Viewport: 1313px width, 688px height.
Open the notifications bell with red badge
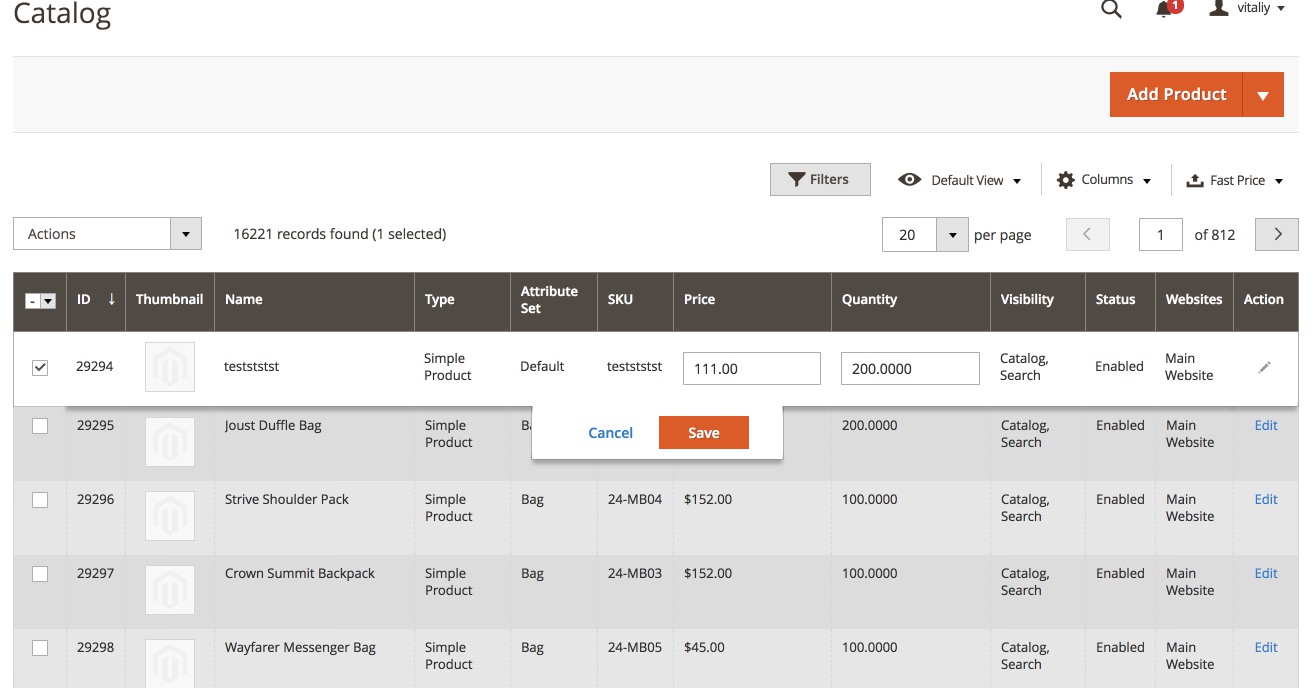[x=1161, y=10]
